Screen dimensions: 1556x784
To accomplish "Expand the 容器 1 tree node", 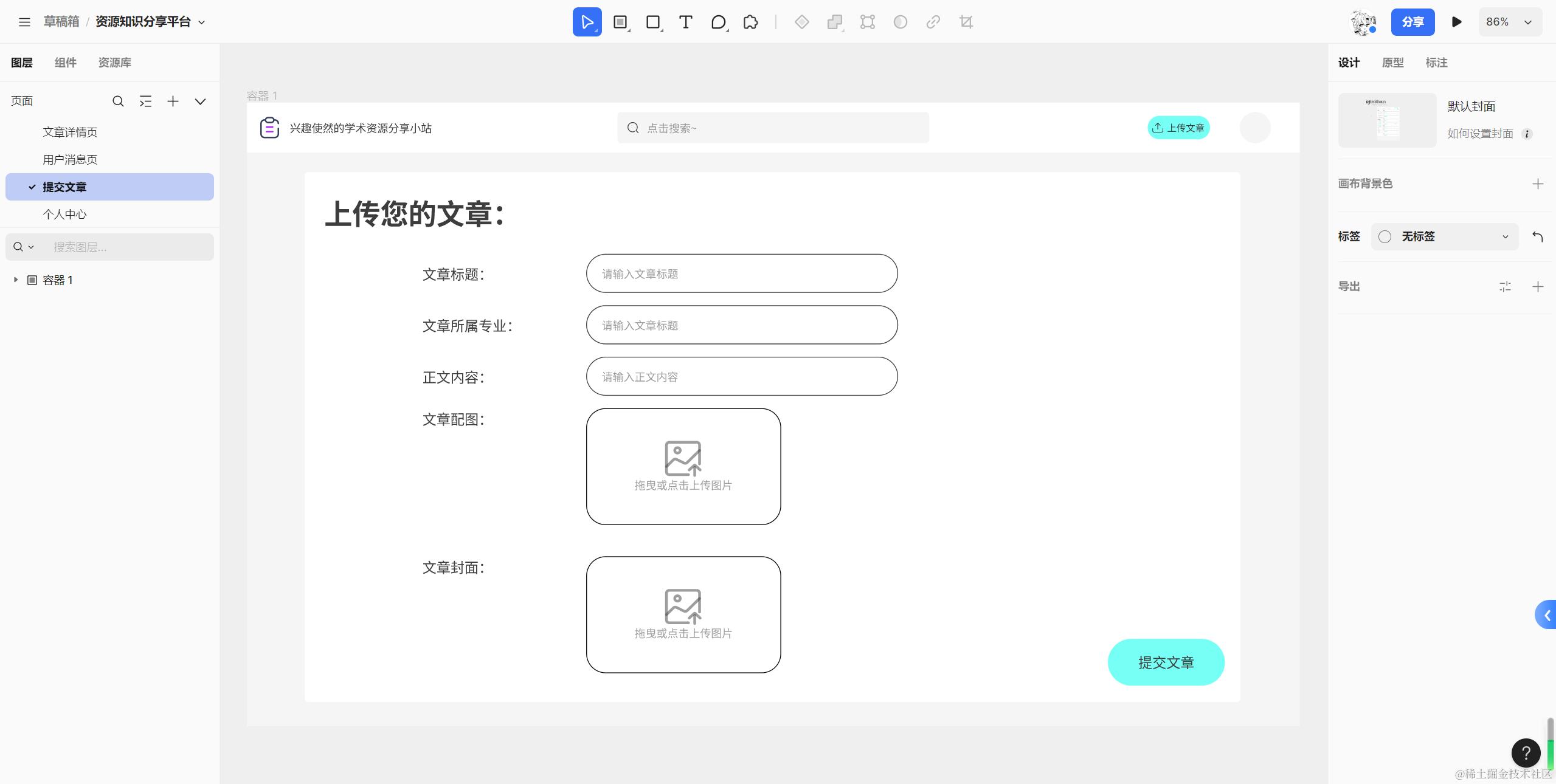I will click(15, 280).
